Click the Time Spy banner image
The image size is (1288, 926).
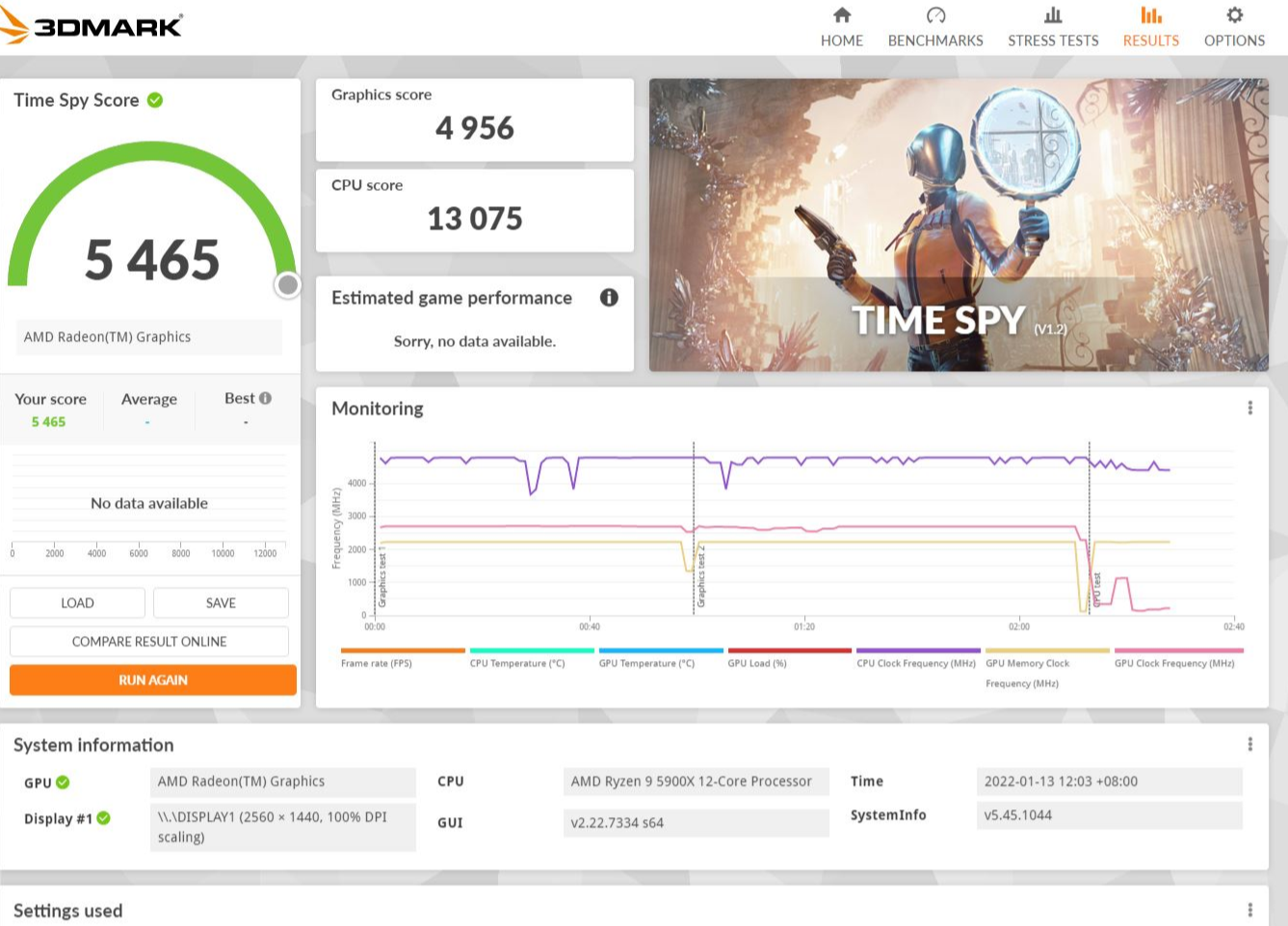[x=959, y=225]
